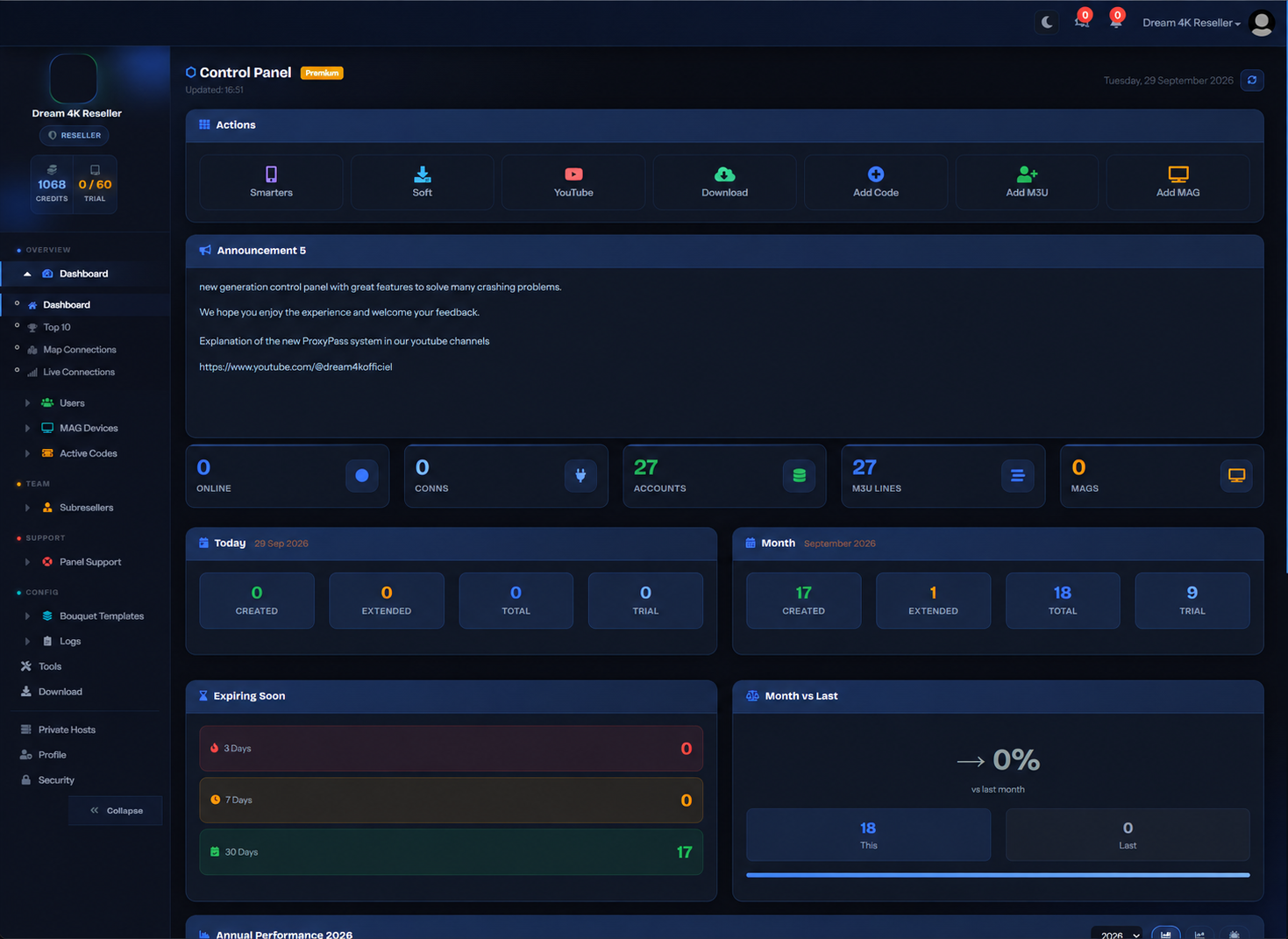
Task: Click the Month vs Last progress bar
Action: coord(998,875)
